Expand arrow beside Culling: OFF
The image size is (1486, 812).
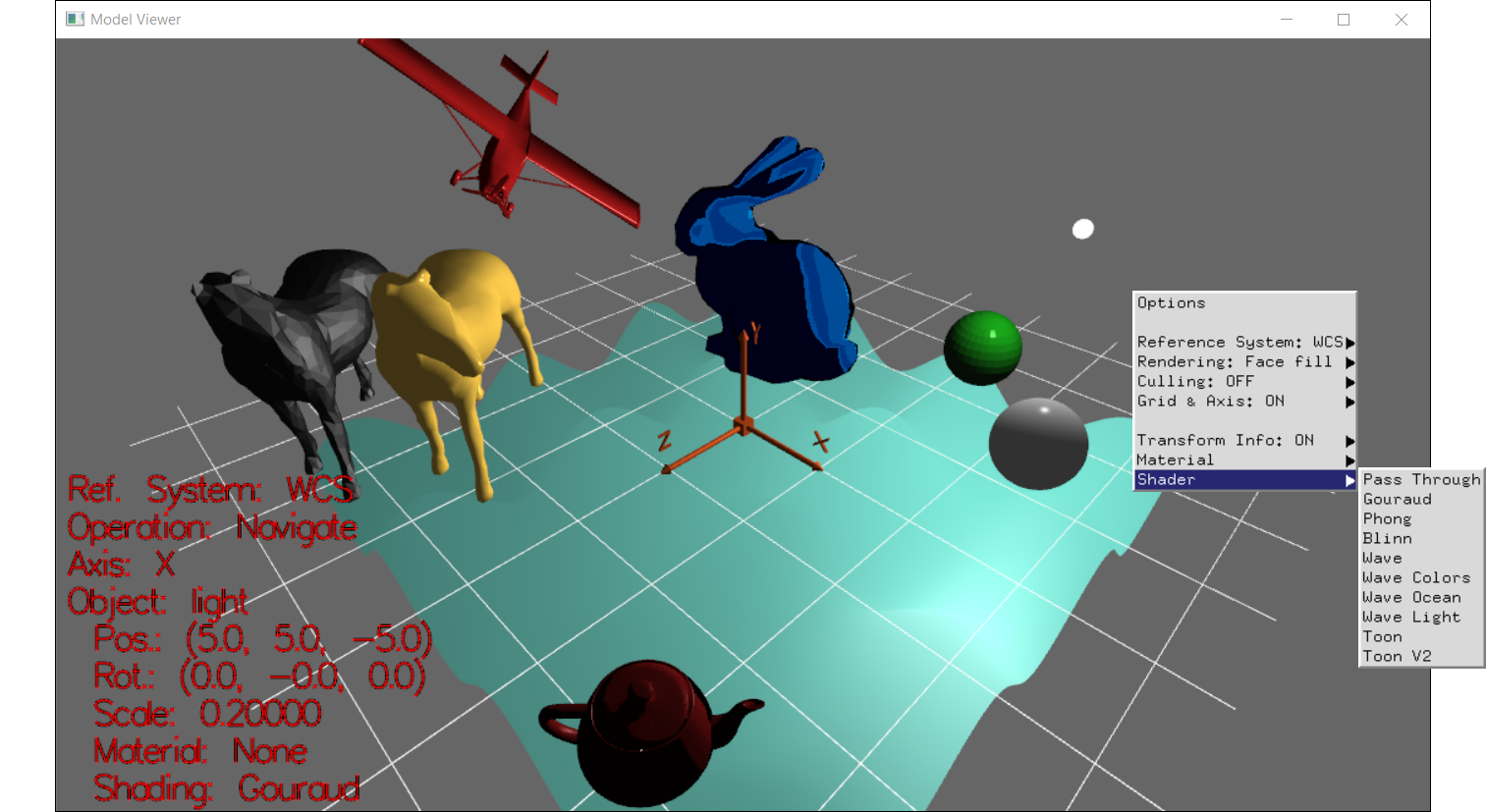1349,382
